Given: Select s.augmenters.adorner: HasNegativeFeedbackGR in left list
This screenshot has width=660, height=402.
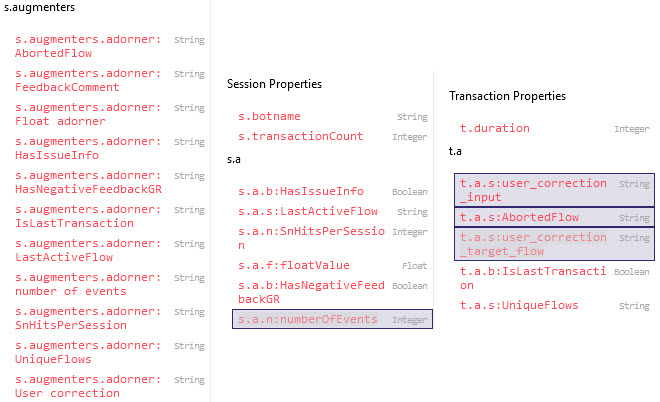Looking at the screenshot, I should (88, 183).
